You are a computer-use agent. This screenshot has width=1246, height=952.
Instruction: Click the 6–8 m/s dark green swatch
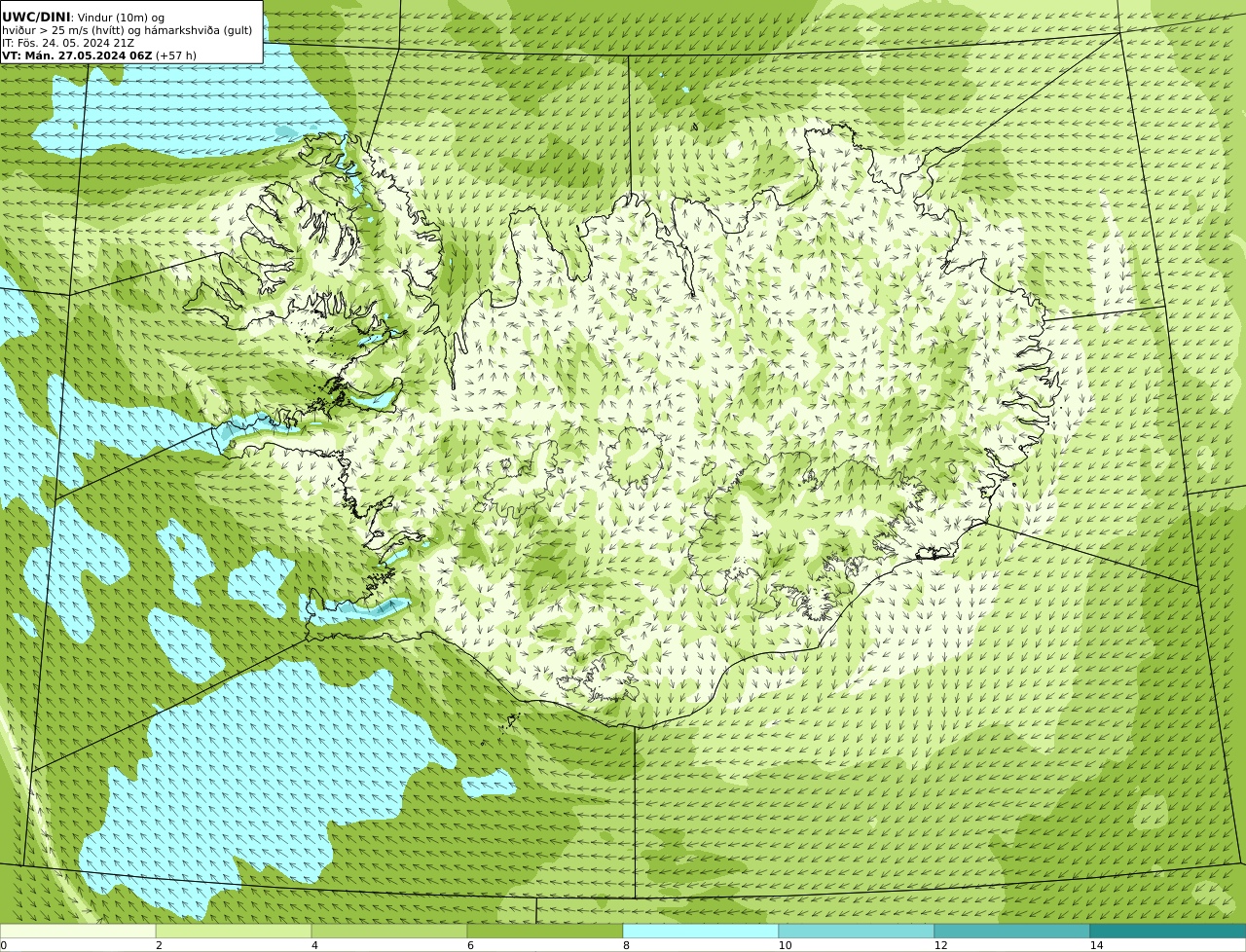click(x=545, y=931)
